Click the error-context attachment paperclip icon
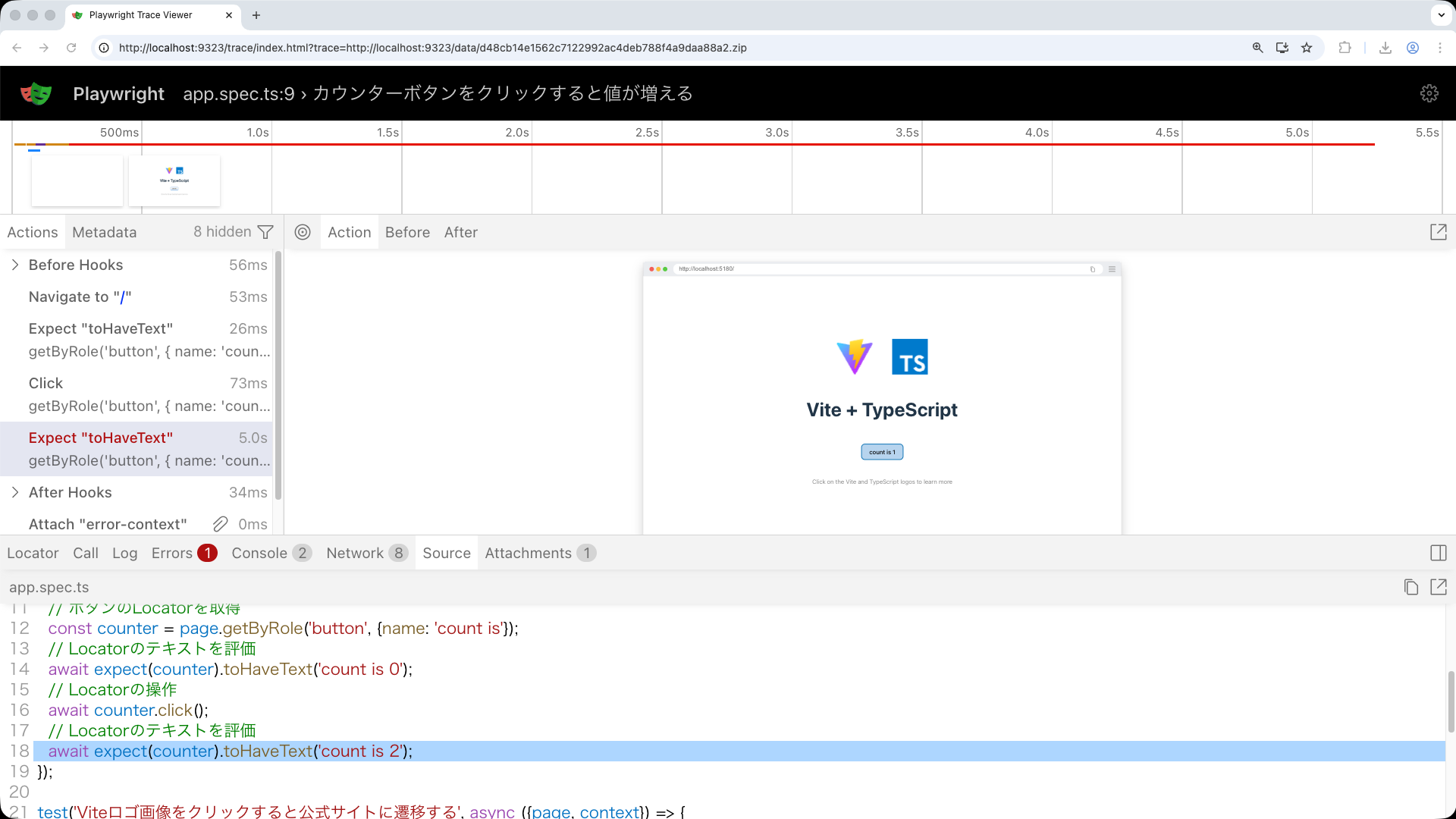This screenshot has width=1456, height=819. (x=220, y=524)
